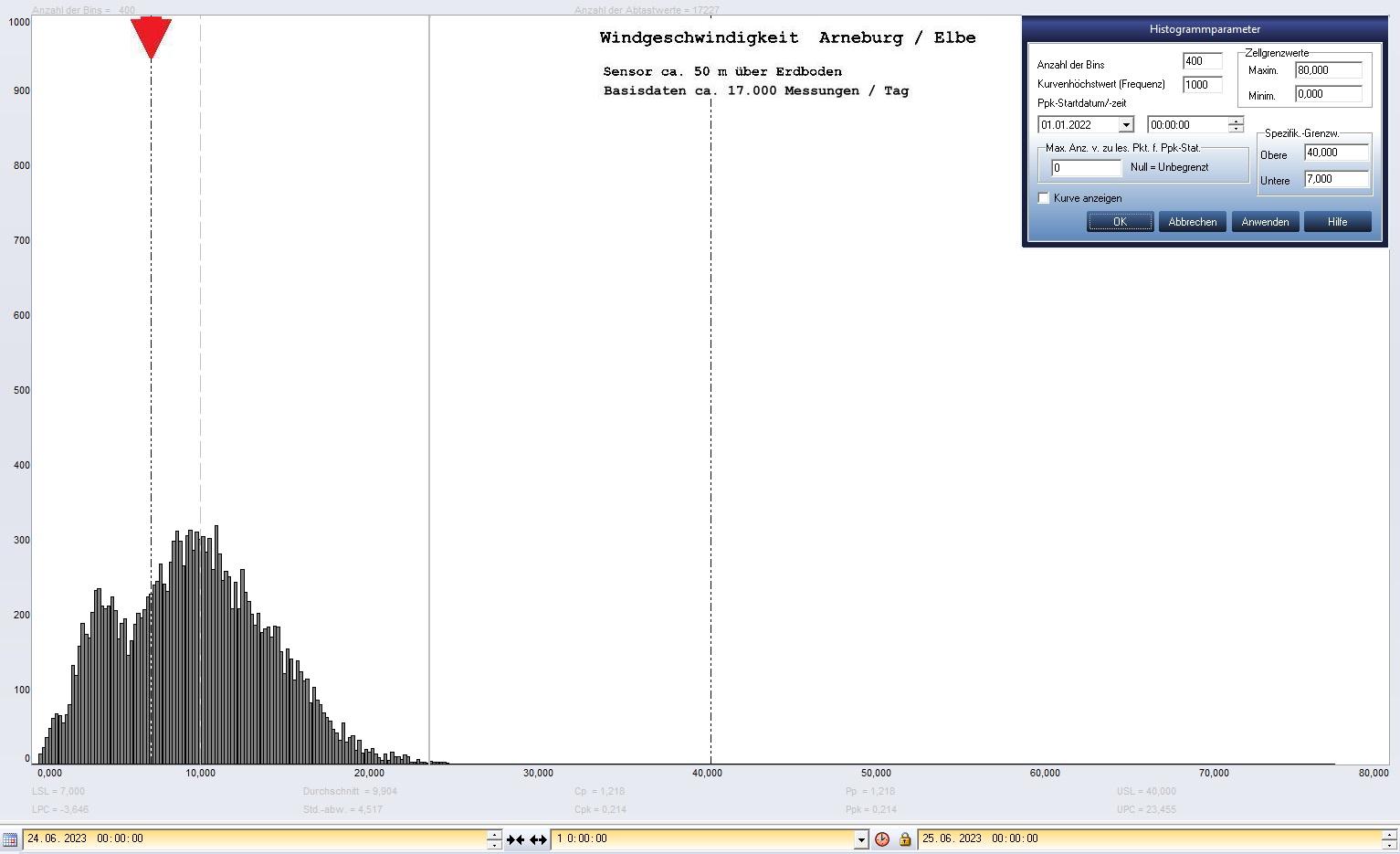This screenshot has width=1400, height=854.
Task: Click the inward arrows zoom-in time icon
Action: pyautogui.click(x=515, y=839)
